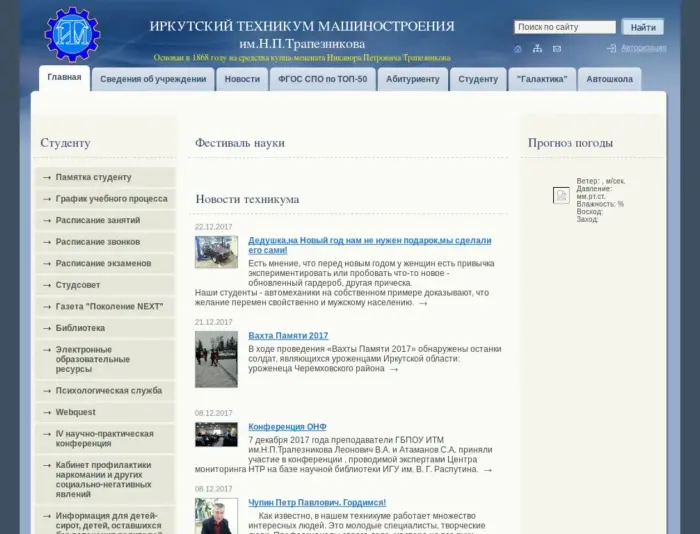This screenshot has height=534, width=700.
Task: Click the envelope mail icon in the header
Action: pos(557,48)
